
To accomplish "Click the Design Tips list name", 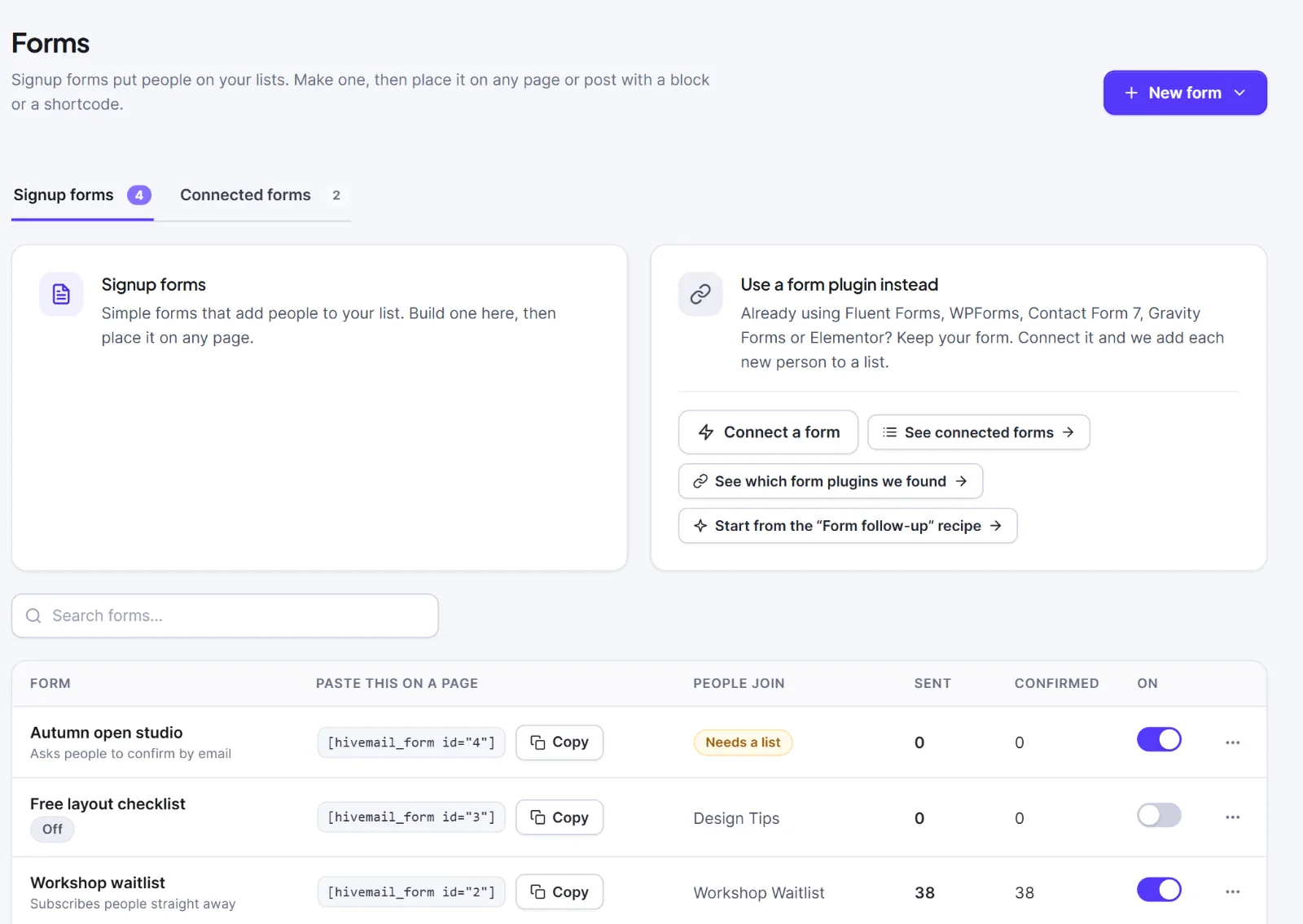I will 736,818.
